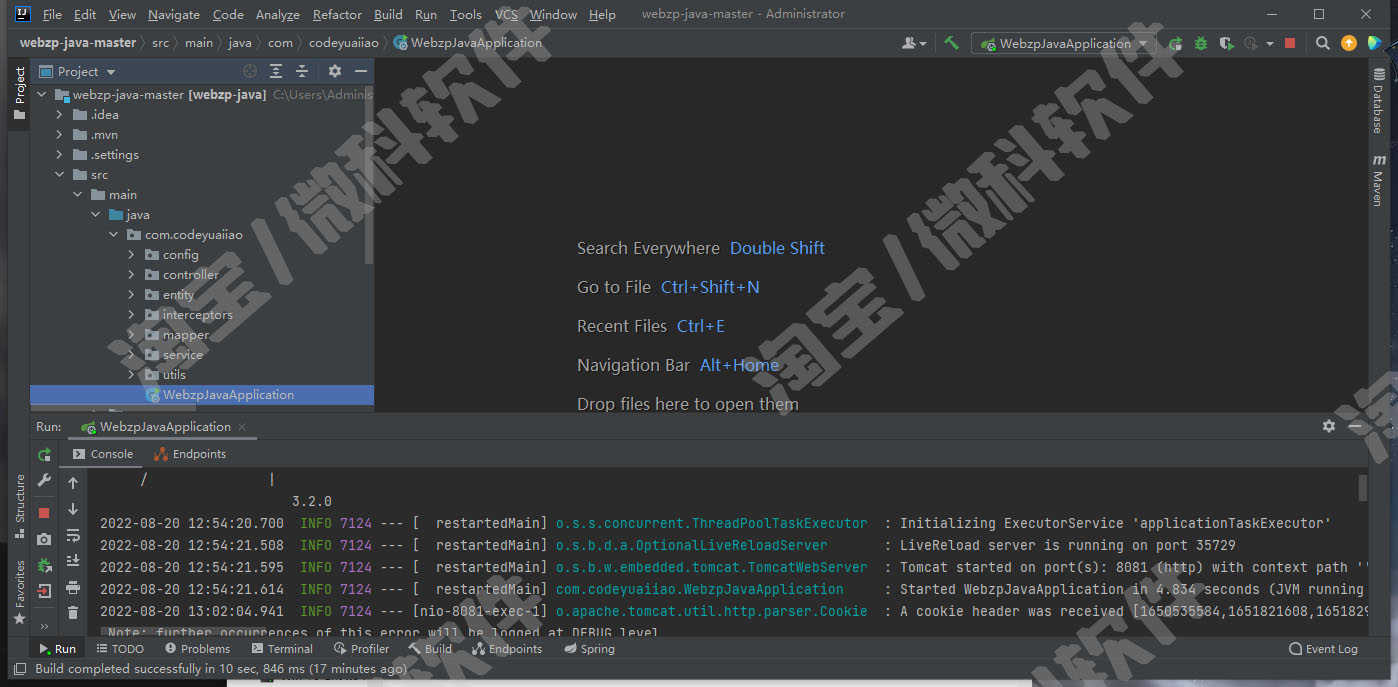The image size is (1398, 687).
Task: Expand all in Project panel
Action: pos(276,71)
